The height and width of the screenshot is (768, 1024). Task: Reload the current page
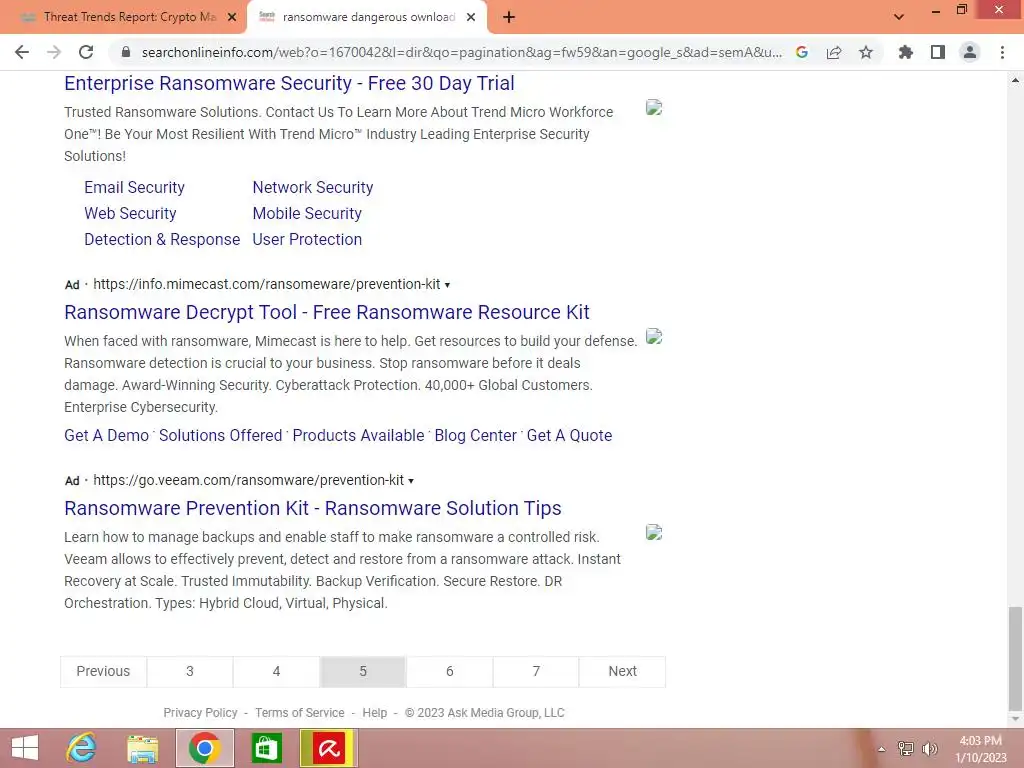pos(86,52)
